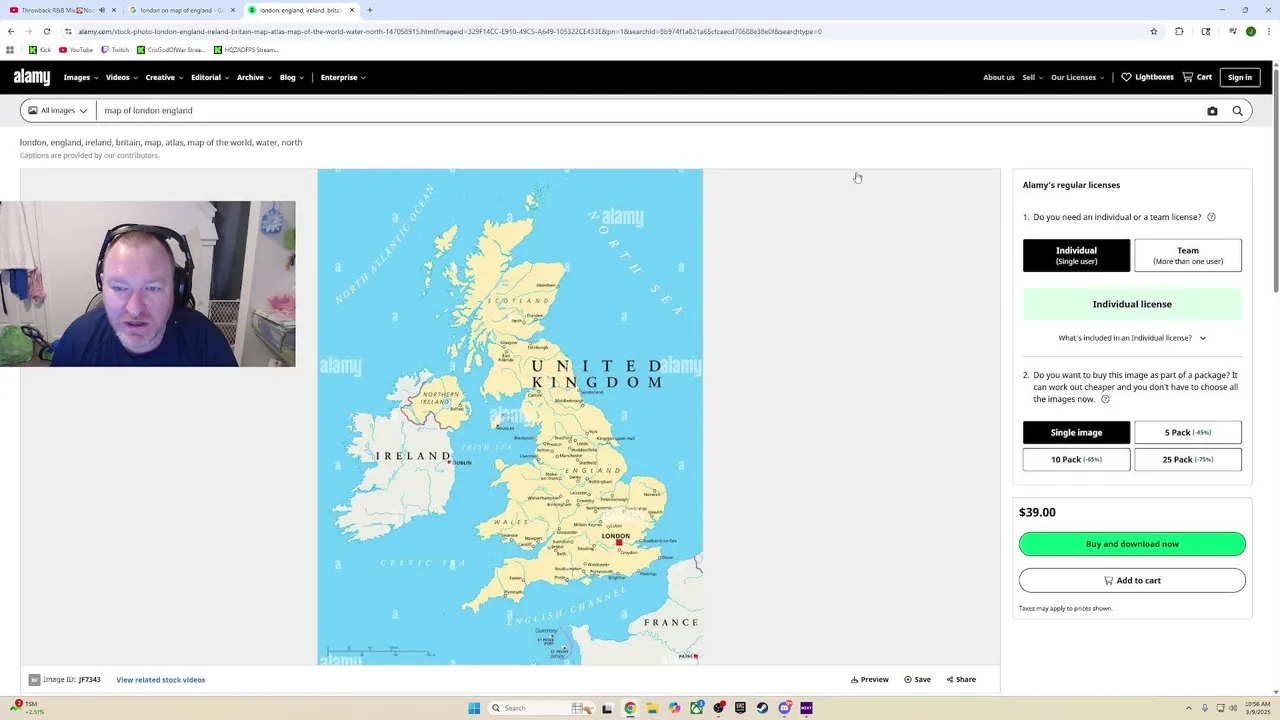Save the image to a lightbox
This screenshot has height=720, width=1280.
[918, 680]
